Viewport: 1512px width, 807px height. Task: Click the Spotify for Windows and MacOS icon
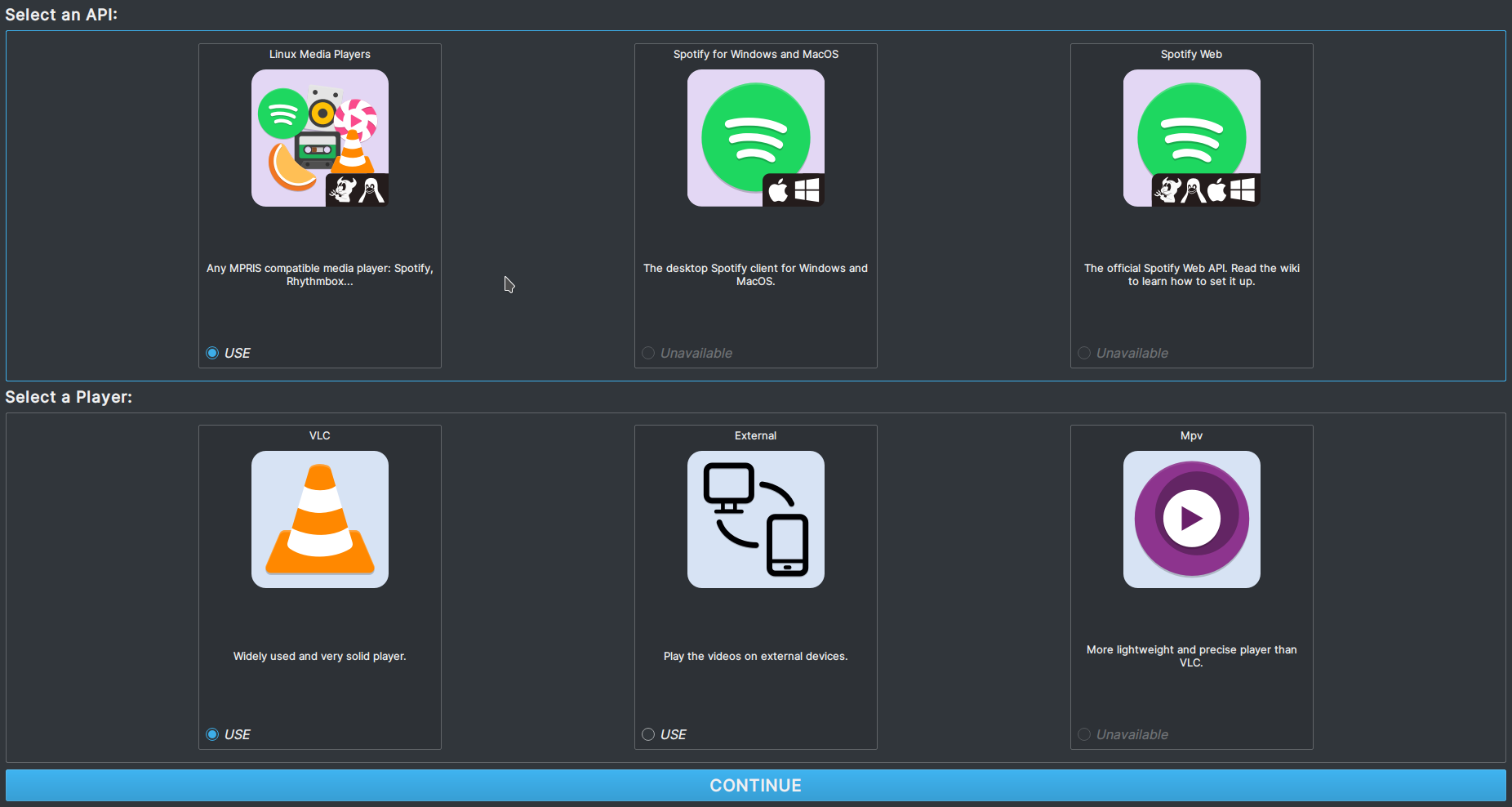(x=755, y=137)
